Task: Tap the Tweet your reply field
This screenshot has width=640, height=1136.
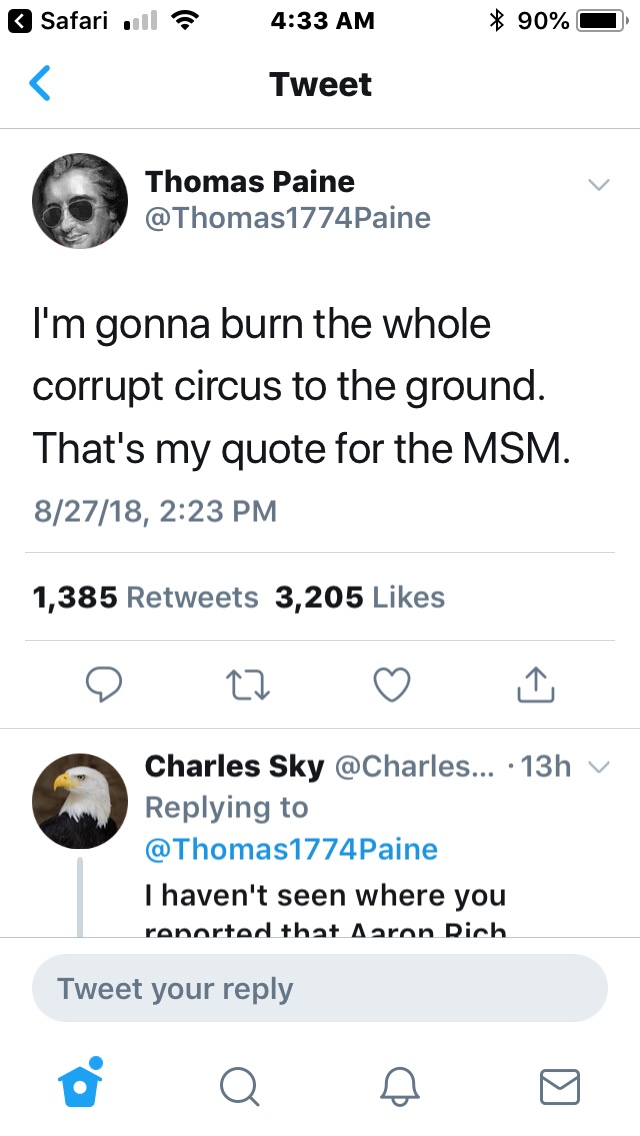Action: (x=320, y=989)
